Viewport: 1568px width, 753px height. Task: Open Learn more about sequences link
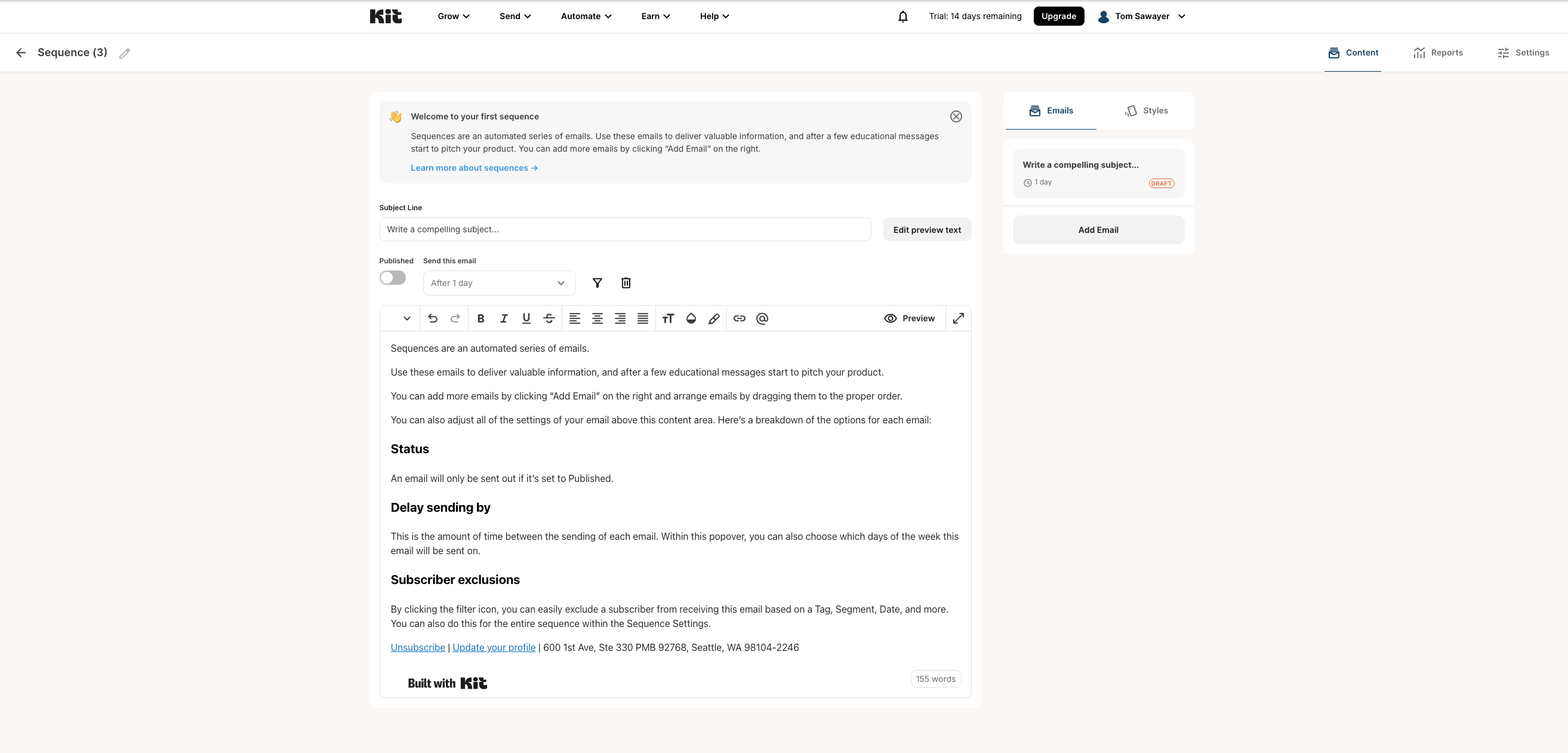pos(473,168)
